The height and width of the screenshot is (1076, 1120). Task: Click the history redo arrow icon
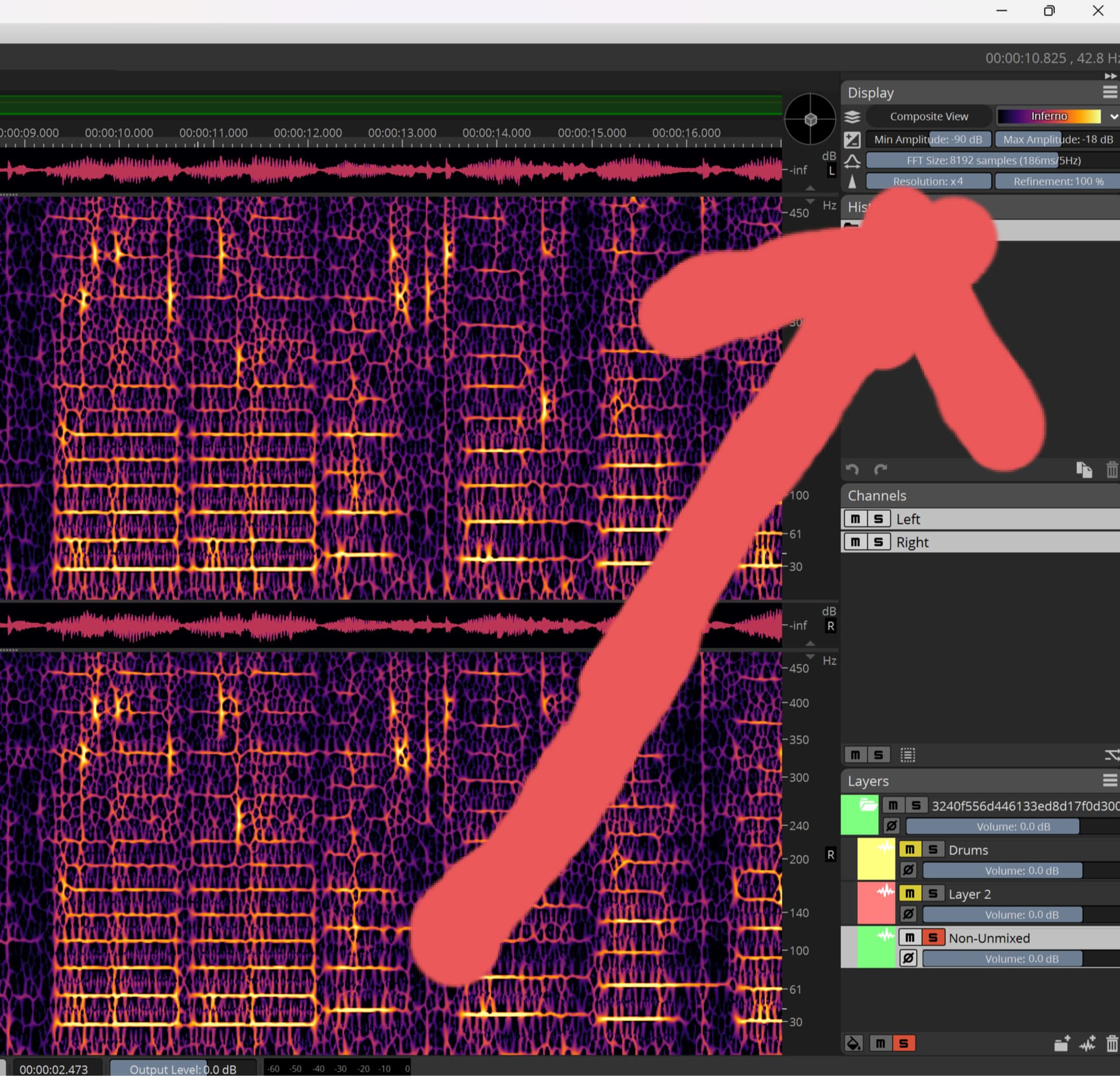coord(880,469)
